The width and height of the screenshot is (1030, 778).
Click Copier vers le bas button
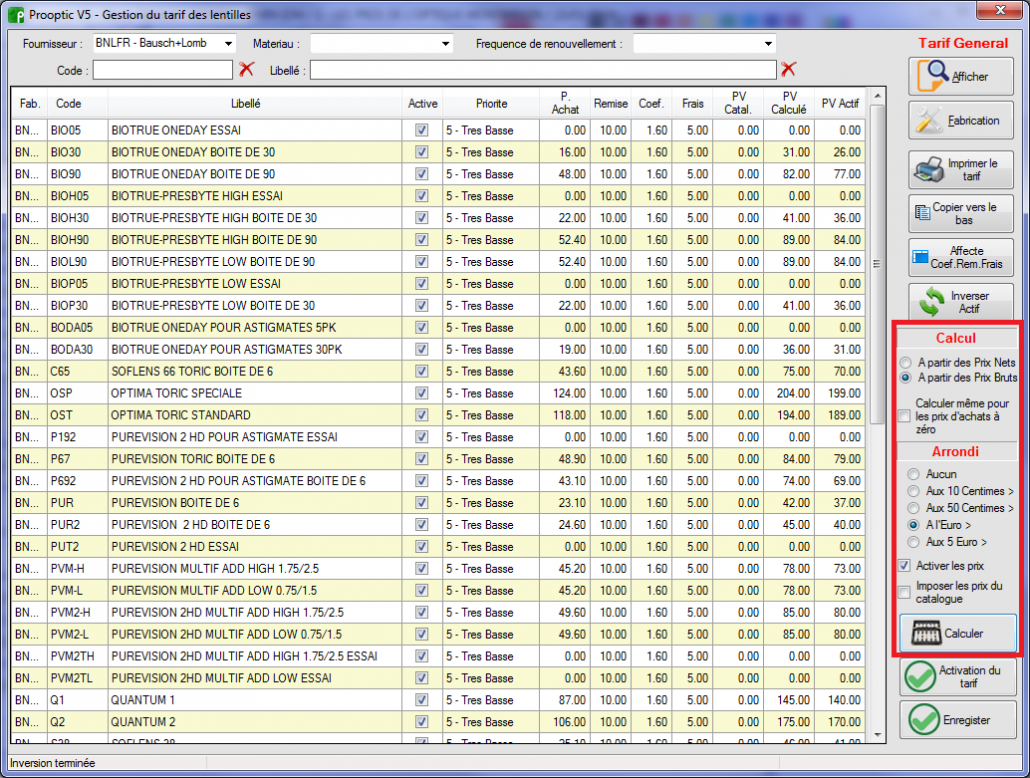pyautogui.click(x=961, y=213)
